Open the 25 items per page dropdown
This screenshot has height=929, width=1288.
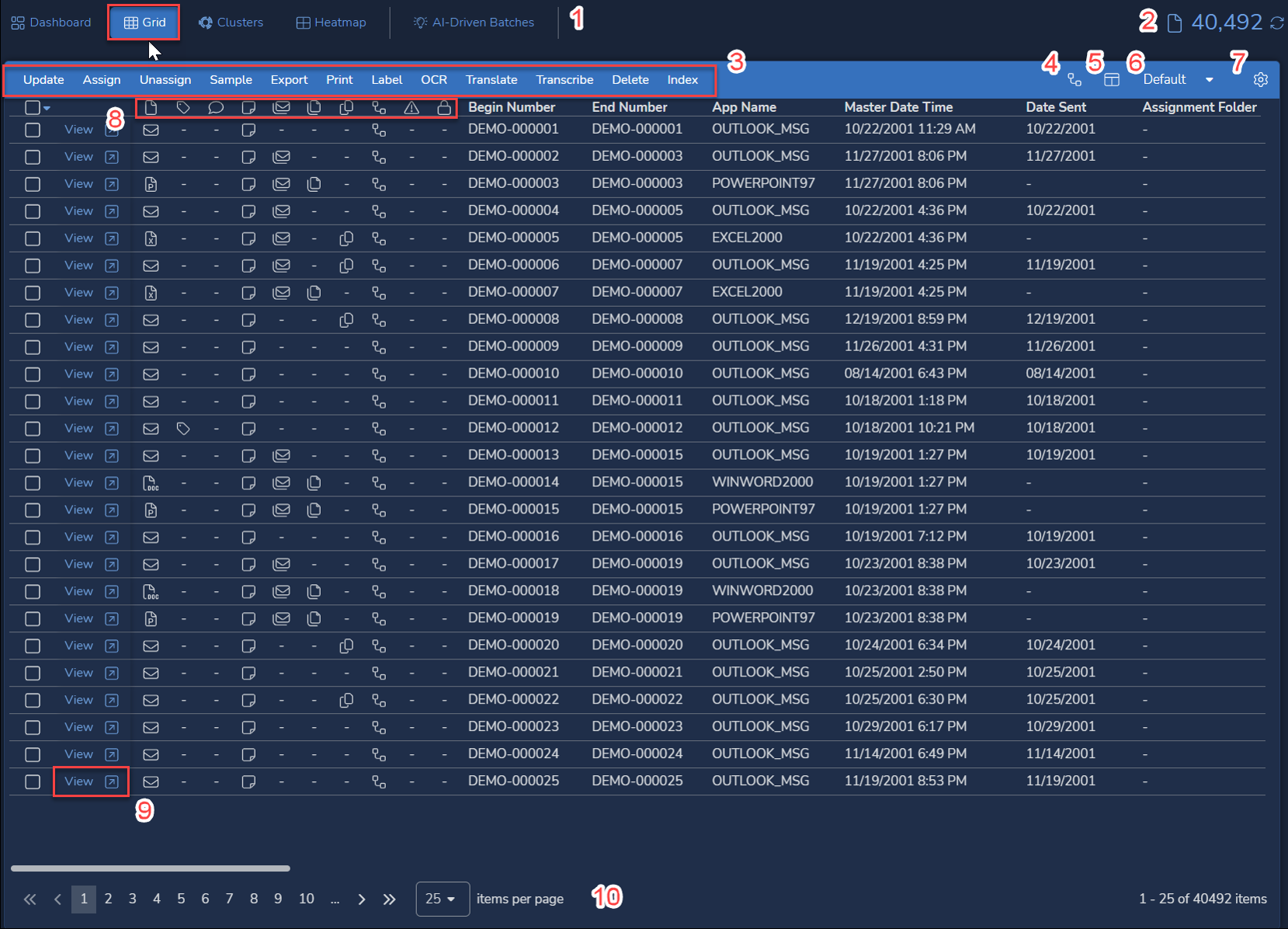(442, 899)
